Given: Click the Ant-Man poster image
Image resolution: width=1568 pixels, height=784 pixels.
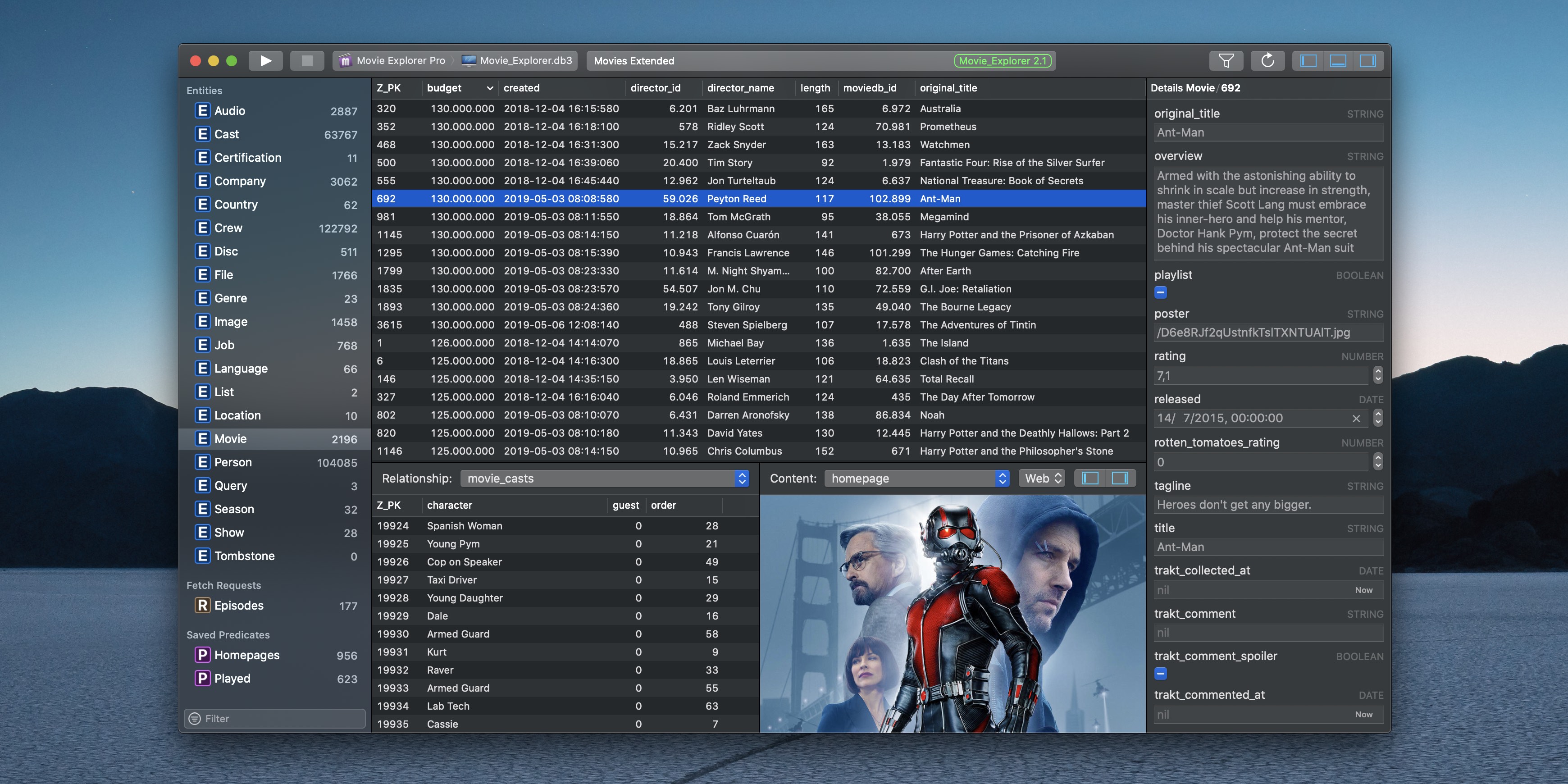Looking at the screenshot, I should click(953, 614).
